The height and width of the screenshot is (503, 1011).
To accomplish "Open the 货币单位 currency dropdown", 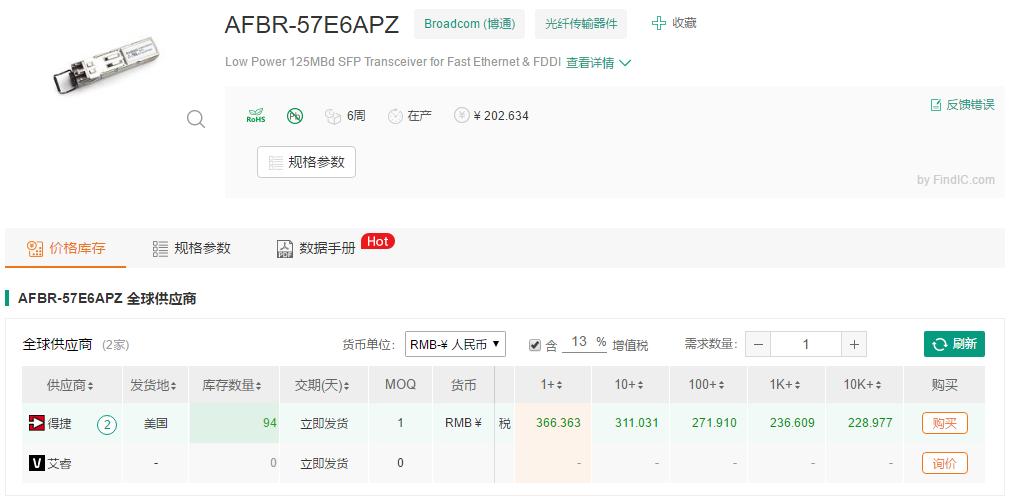I will [x=455, y=344].
